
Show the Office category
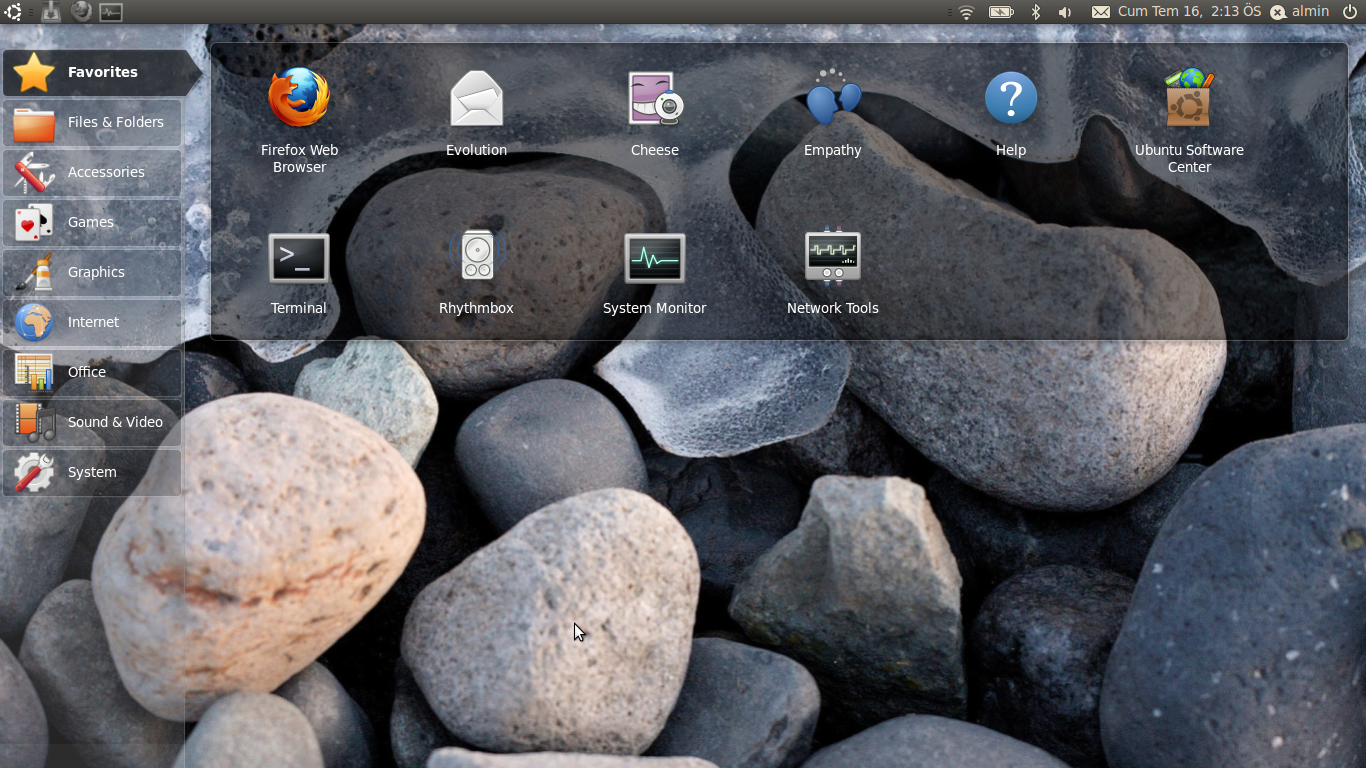(x=92, y=372)
